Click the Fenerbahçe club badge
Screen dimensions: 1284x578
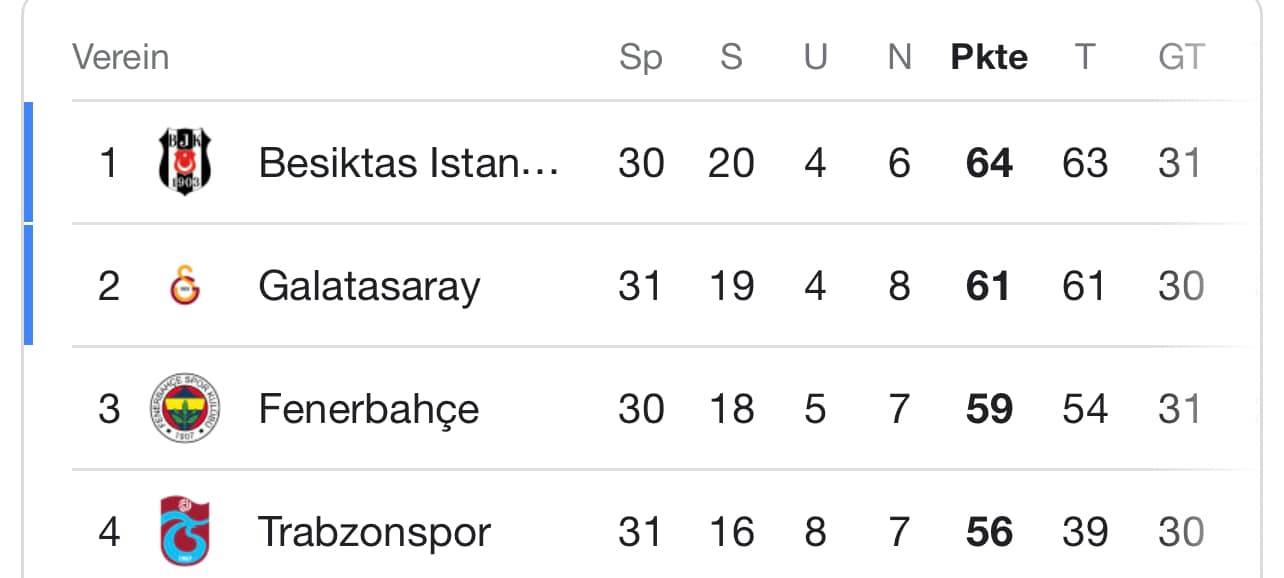tap(185, 409)
